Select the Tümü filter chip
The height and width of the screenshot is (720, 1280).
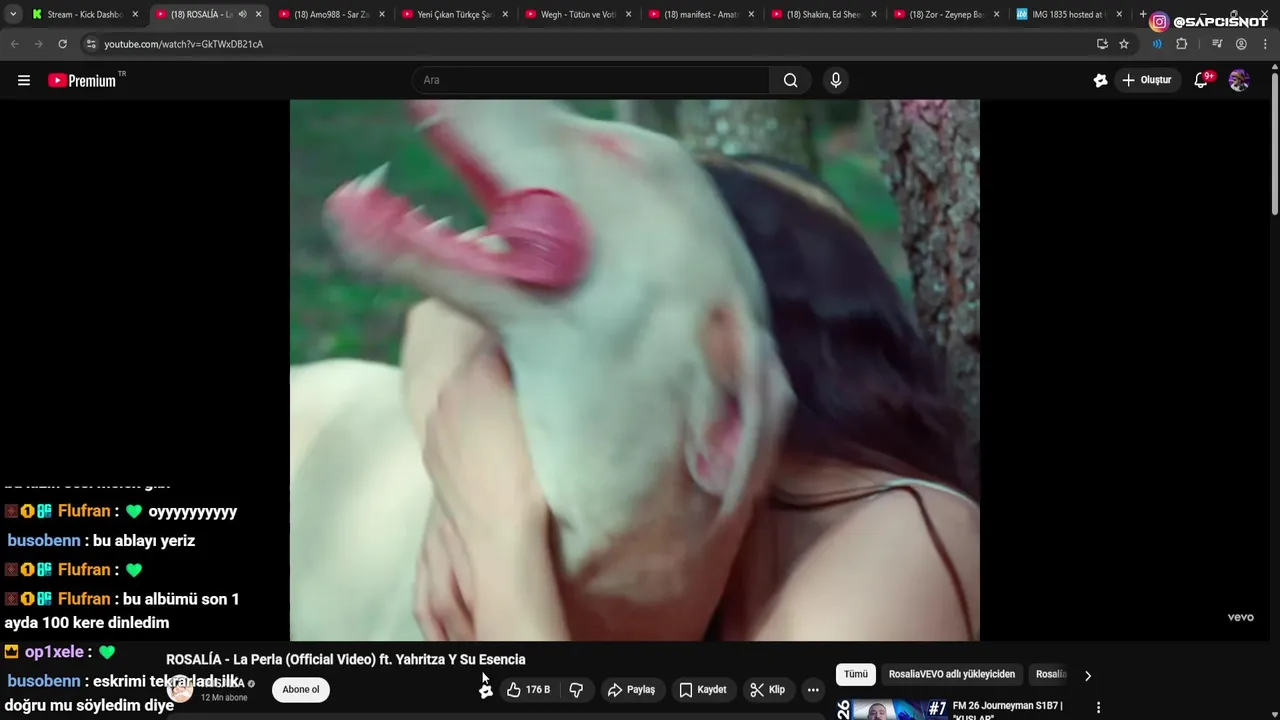coord(856,674)
